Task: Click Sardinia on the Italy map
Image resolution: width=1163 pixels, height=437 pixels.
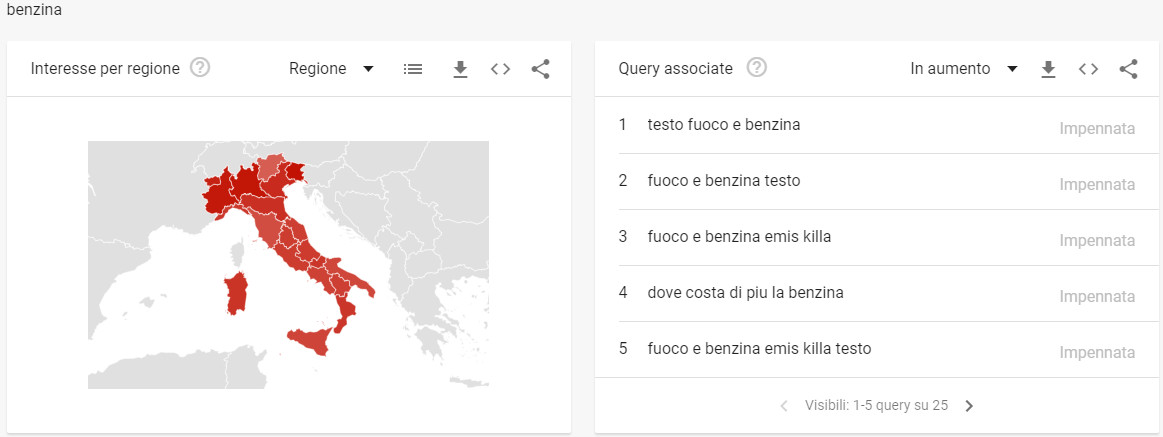Action: coord(237,292)
